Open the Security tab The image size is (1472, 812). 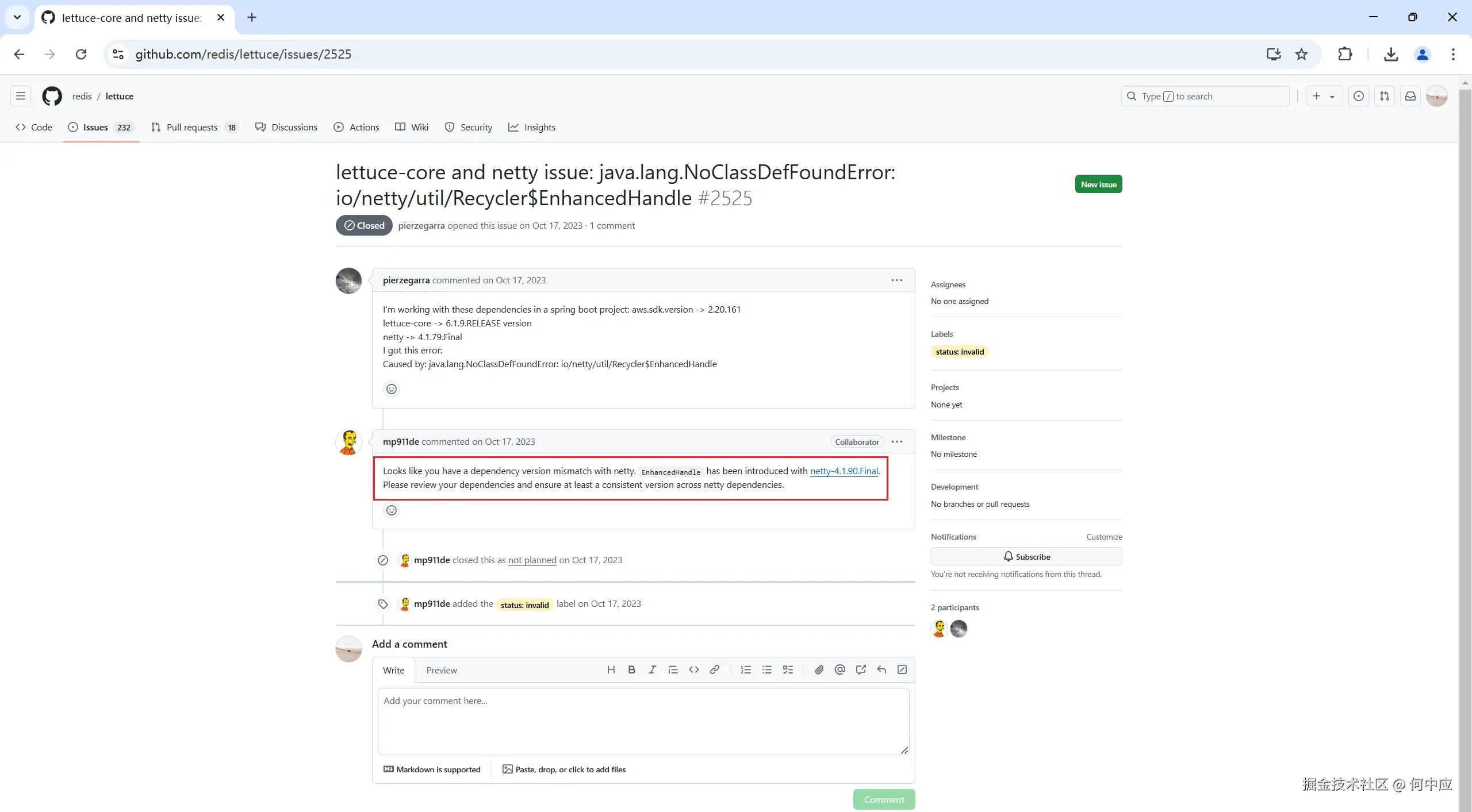(469, 127)
